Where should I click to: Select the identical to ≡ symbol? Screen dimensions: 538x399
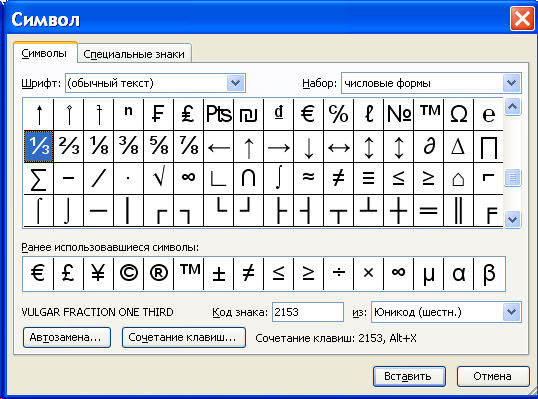pyautogui.click(x=369, y=178)
